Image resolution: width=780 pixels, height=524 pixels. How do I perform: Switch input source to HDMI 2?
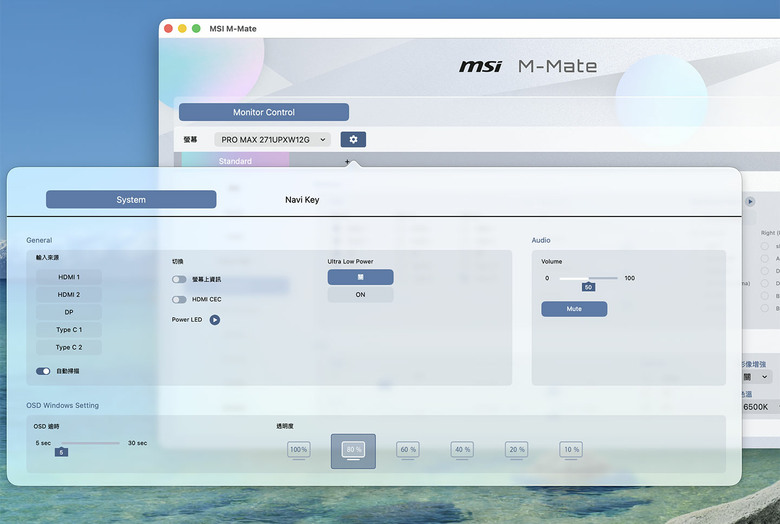69,295
